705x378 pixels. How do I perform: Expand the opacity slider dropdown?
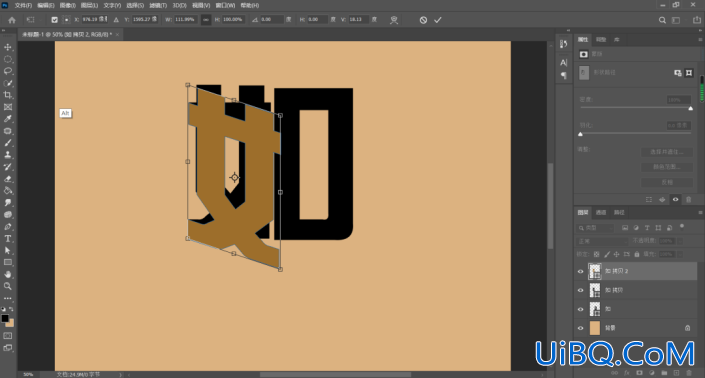tap(679, 241)
